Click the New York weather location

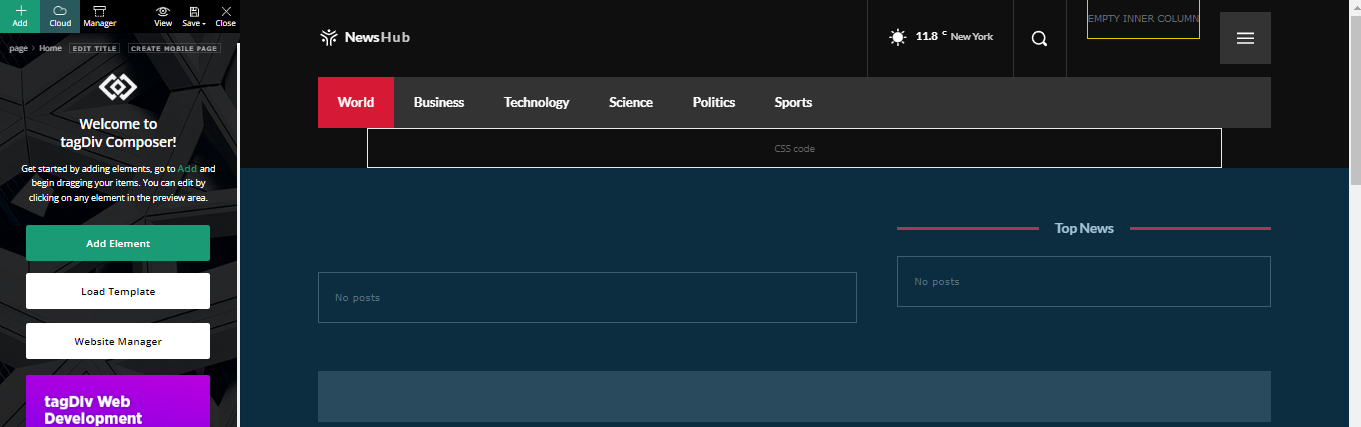click(972, 37)
